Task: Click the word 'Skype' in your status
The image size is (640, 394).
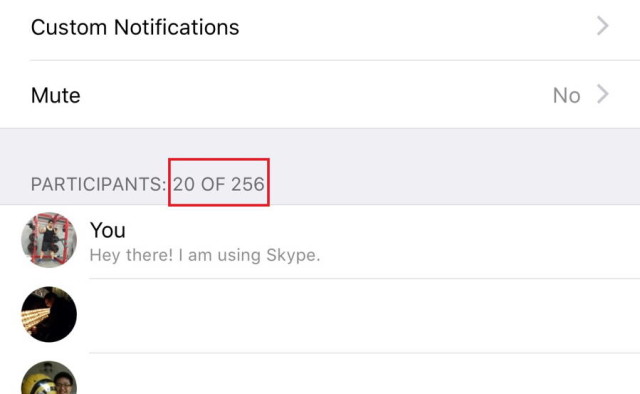Action: point(291,255)
